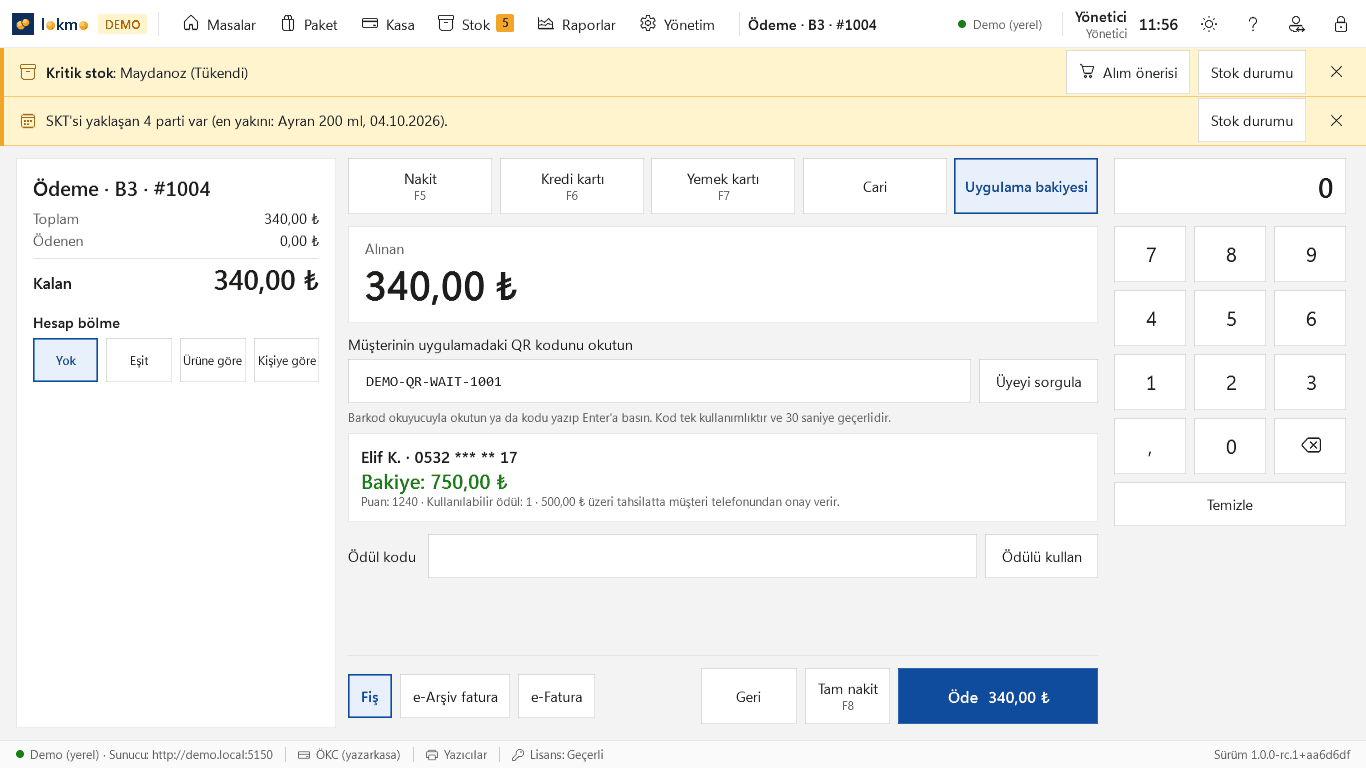
Task: Dismiss the Kritik stok Maydanoz alert
Action: pos(1336,72)
